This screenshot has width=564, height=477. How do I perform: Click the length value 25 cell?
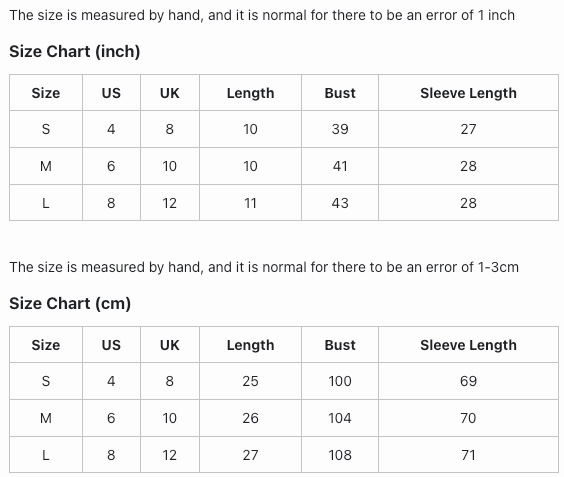[250, 381]
